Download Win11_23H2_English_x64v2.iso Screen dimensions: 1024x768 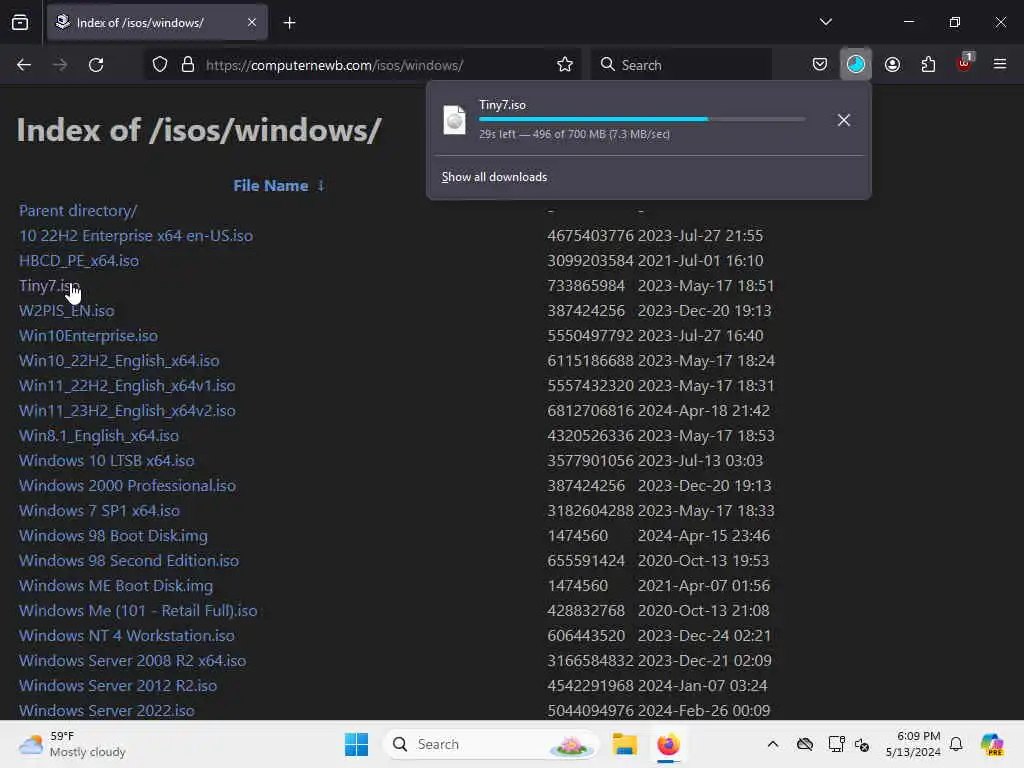(127, 411)
